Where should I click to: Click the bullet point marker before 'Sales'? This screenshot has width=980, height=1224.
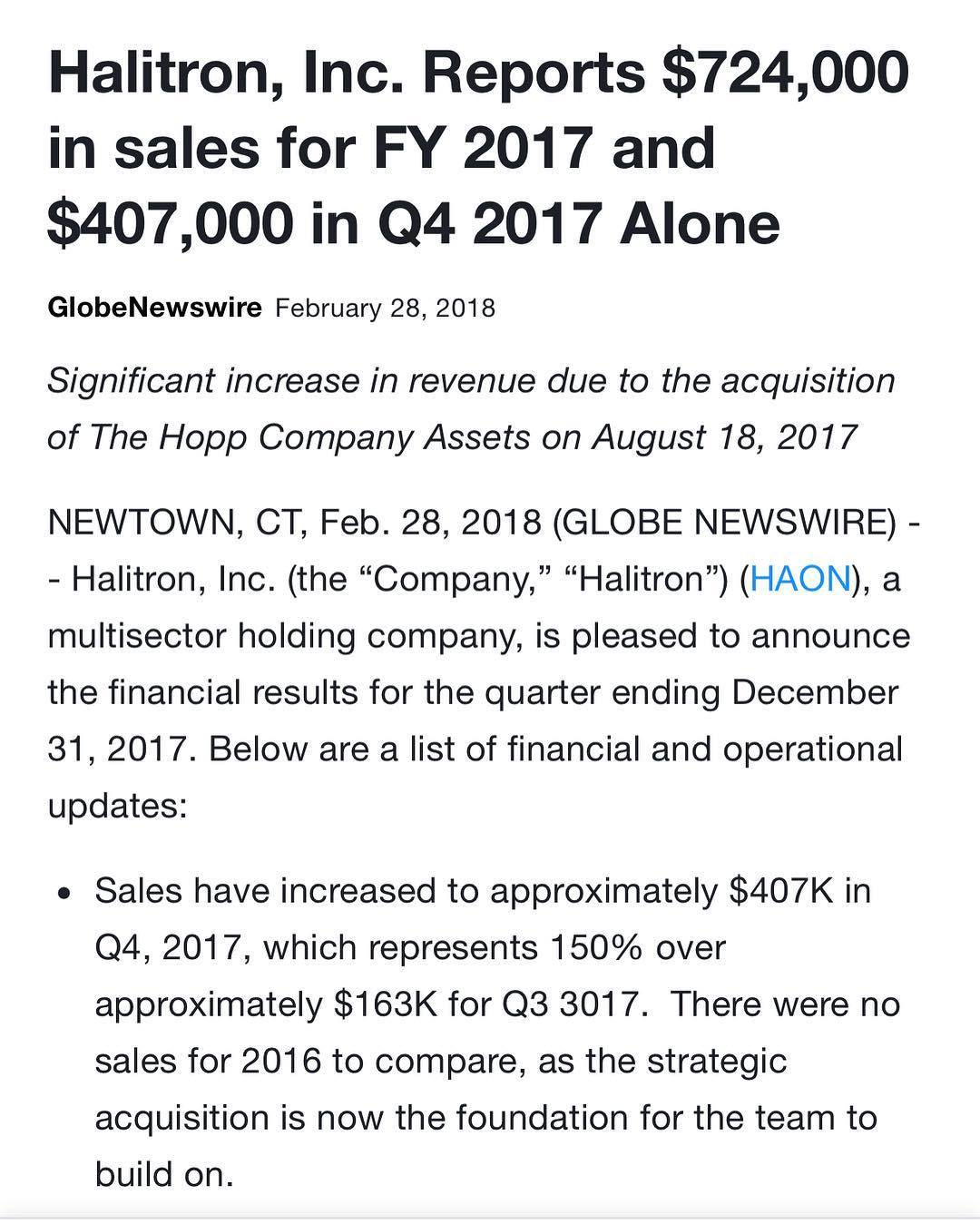pos(63,893)
